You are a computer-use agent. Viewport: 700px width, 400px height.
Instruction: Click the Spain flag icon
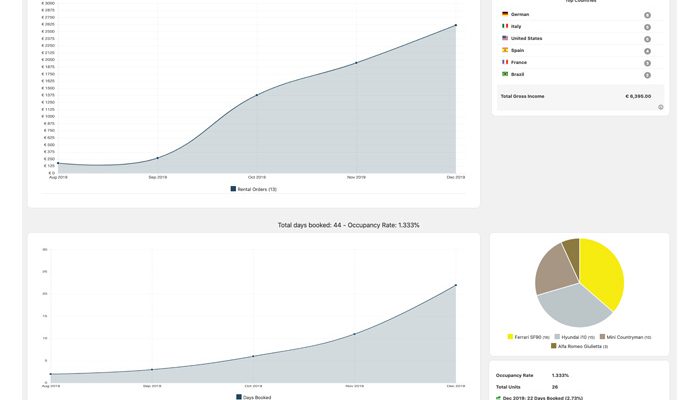point(505,50)
